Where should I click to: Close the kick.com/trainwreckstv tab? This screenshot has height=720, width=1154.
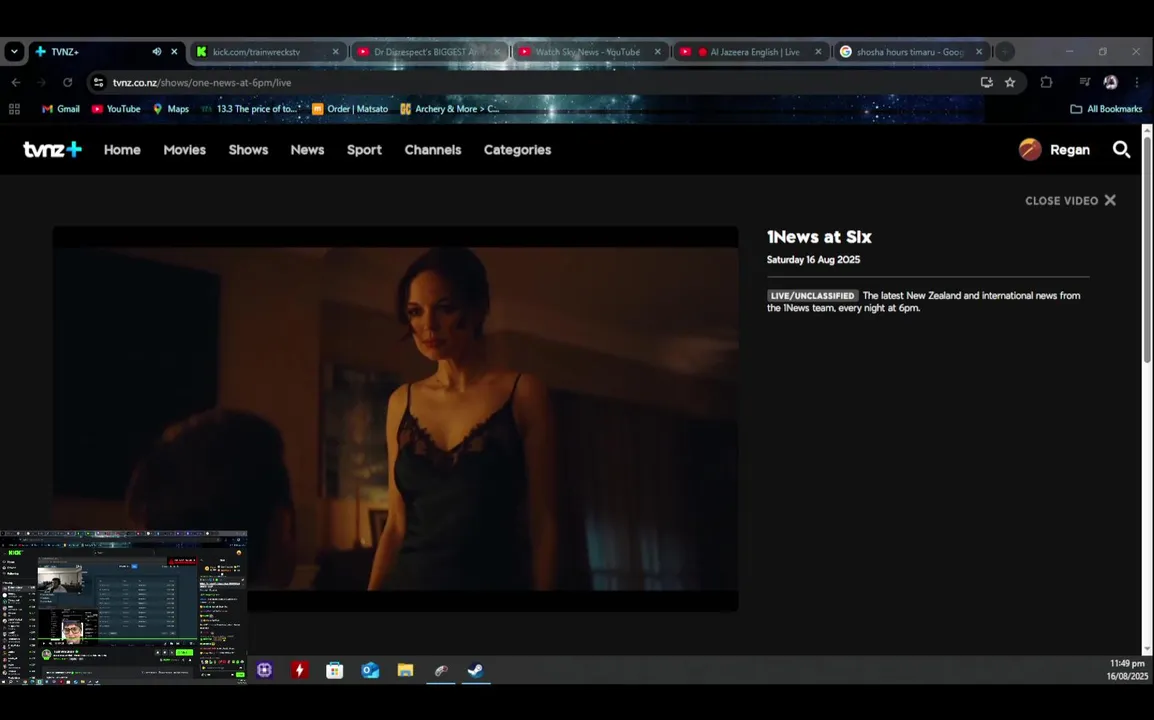pos(336,52)
